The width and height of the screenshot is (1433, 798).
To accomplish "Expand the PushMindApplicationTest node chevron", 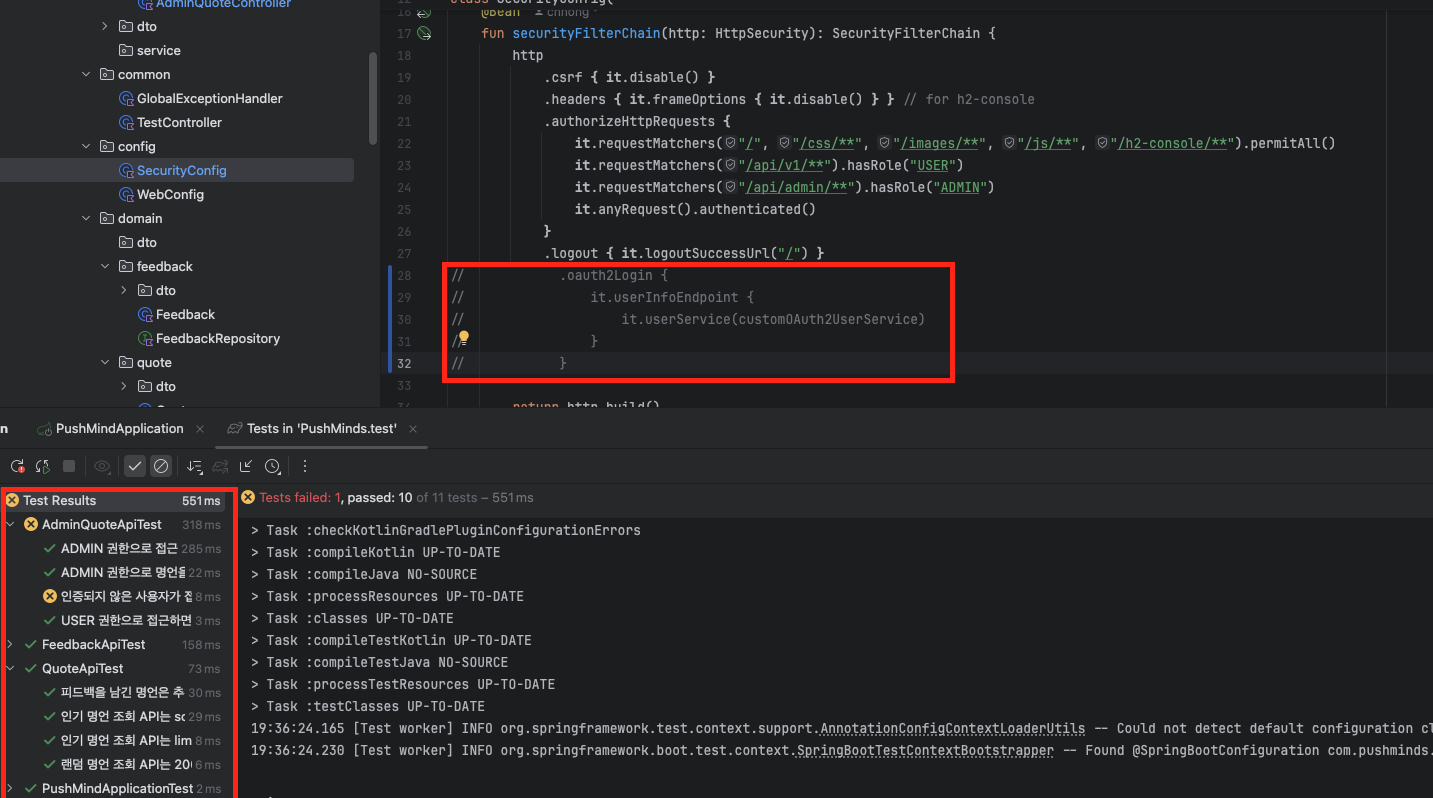I will click(x=10, y=788).
